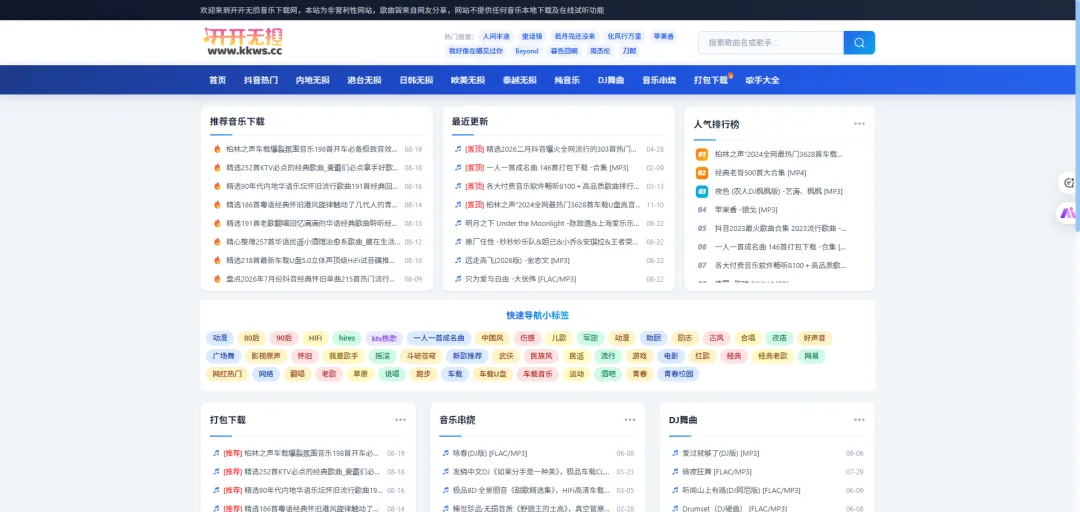Click music note icon beside 锦夜狂舞 row
The image size is (1080, 512).
click(x=675, y=472)
